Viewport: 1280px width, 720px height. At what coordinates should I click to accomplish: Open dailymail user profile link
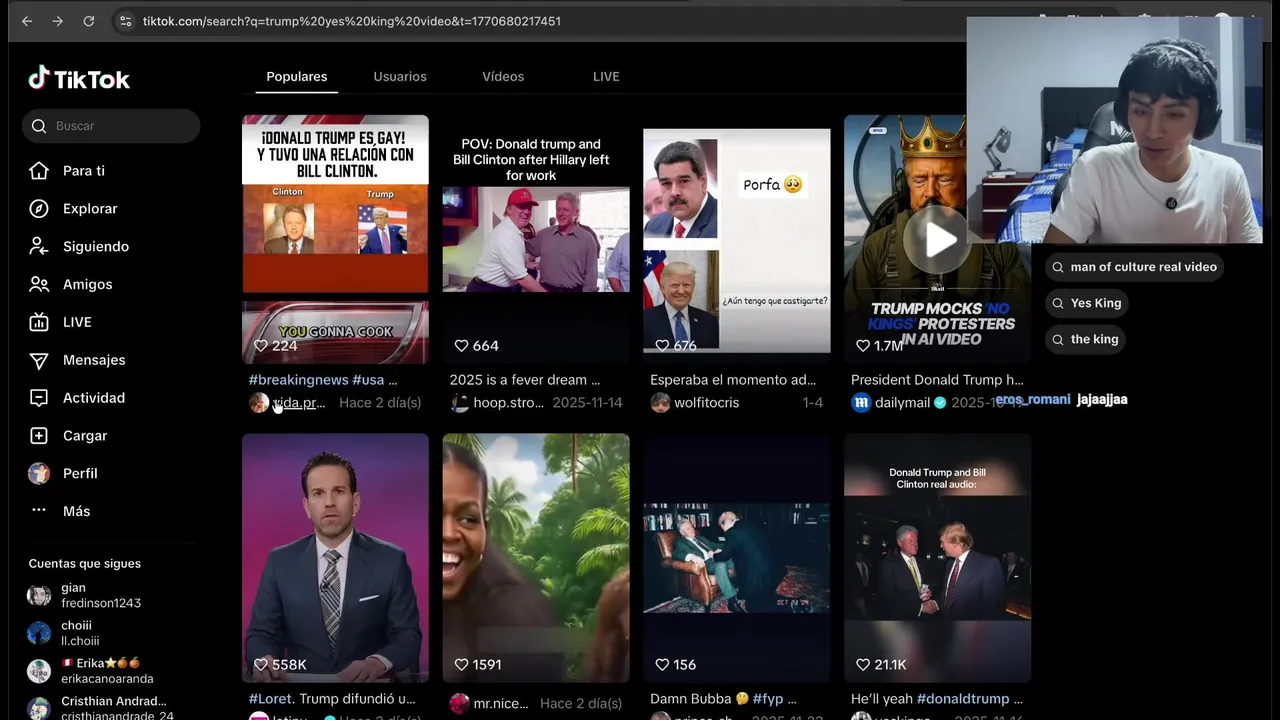coord(903,403)
